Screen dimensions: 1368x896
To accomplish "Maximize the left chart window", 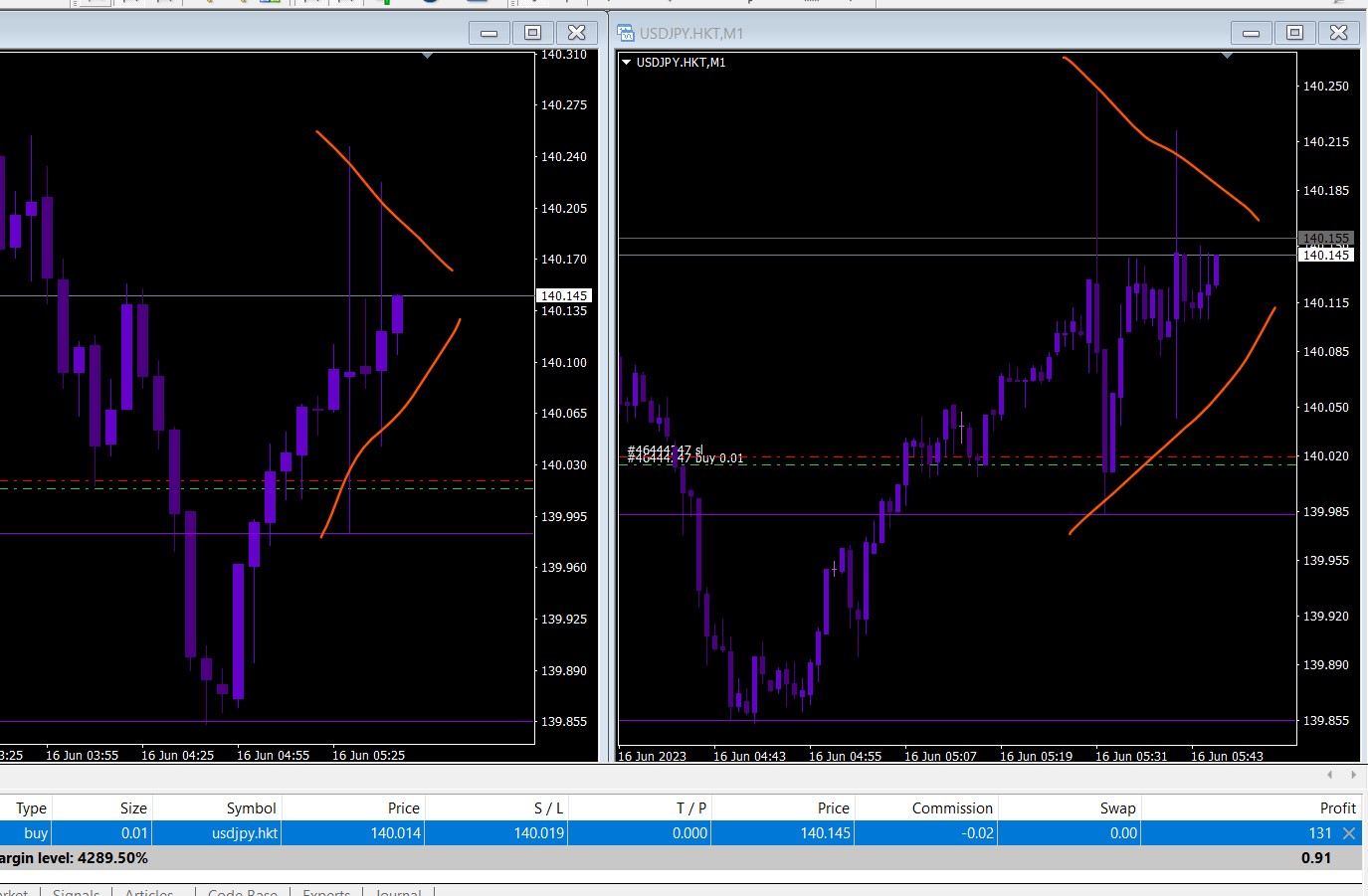I will [532, 33].
